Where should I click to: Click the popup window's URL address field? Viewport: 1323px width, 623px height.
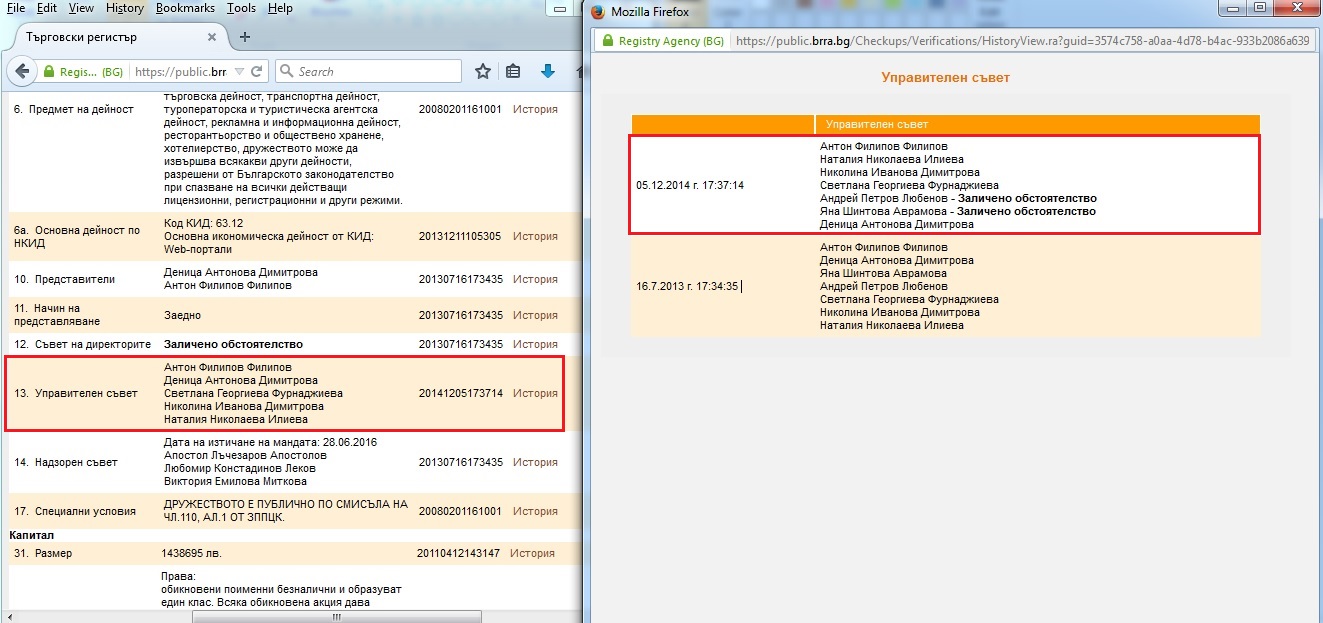pyautogui.click(x=1021, y=41)
